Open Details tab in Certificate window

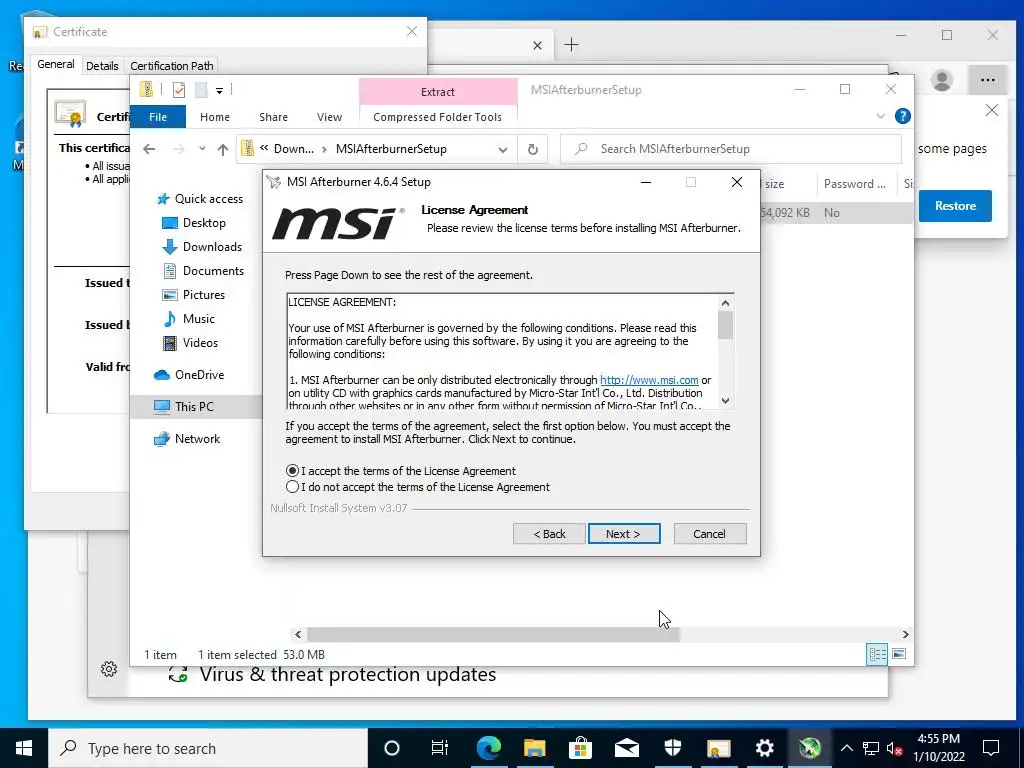(102, 66)
